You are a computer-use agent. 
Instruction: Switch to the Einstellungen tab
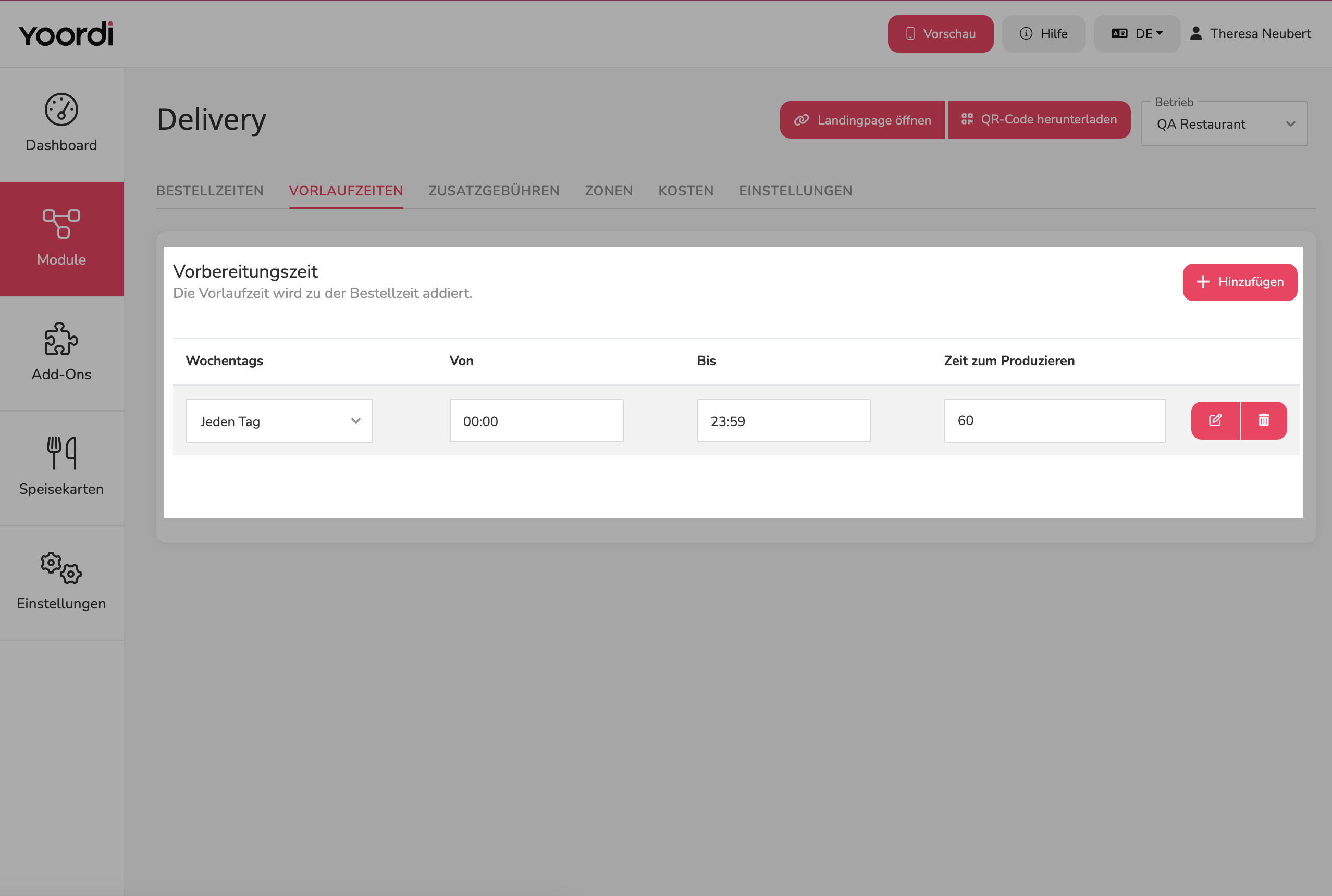(x=796, y=191)
